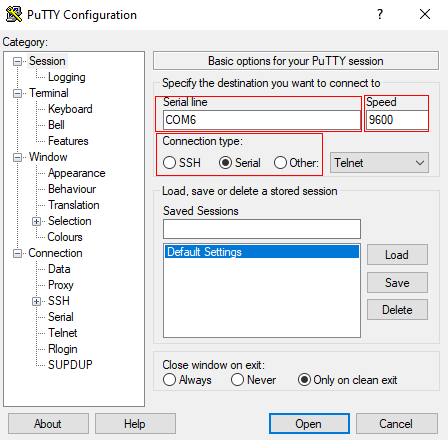Image resolution: width=448 pixels, height=440 pixels.
Task: Click the Open button to start session
Action: coord(309,424)
